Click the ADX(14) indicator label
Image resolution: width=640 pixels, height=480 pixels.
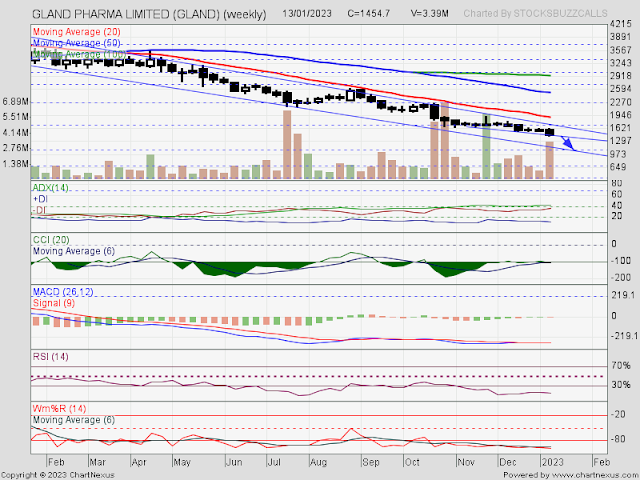pyautogui.click(x=50, y=188)
